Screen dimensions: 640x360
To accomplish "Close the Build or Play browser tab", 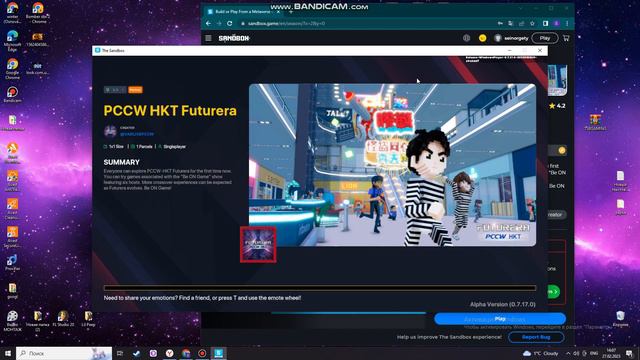I will tap(278, 12).
